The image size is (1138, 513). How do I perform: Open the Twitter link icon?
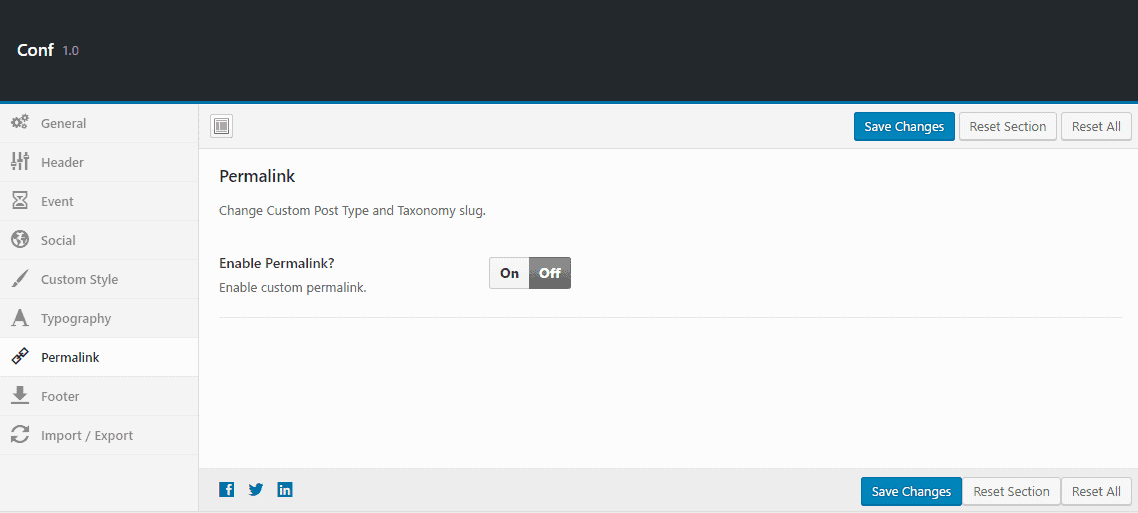pyautogui.click(x=256, y=490)
